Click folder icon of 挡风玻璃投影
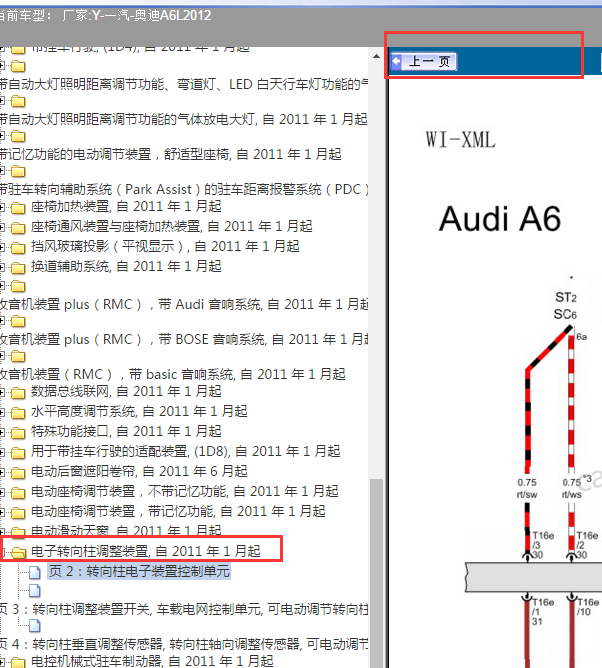602x668 pixels. coord(18,248)
